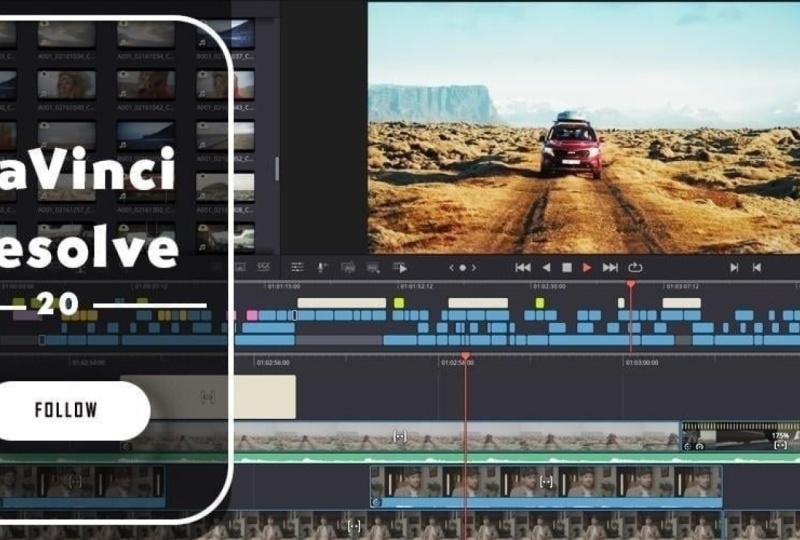This screenshot has width=800, height=540.
Task: Select the blonde woman thumbnail in media pool
Action: pos(66,85)
